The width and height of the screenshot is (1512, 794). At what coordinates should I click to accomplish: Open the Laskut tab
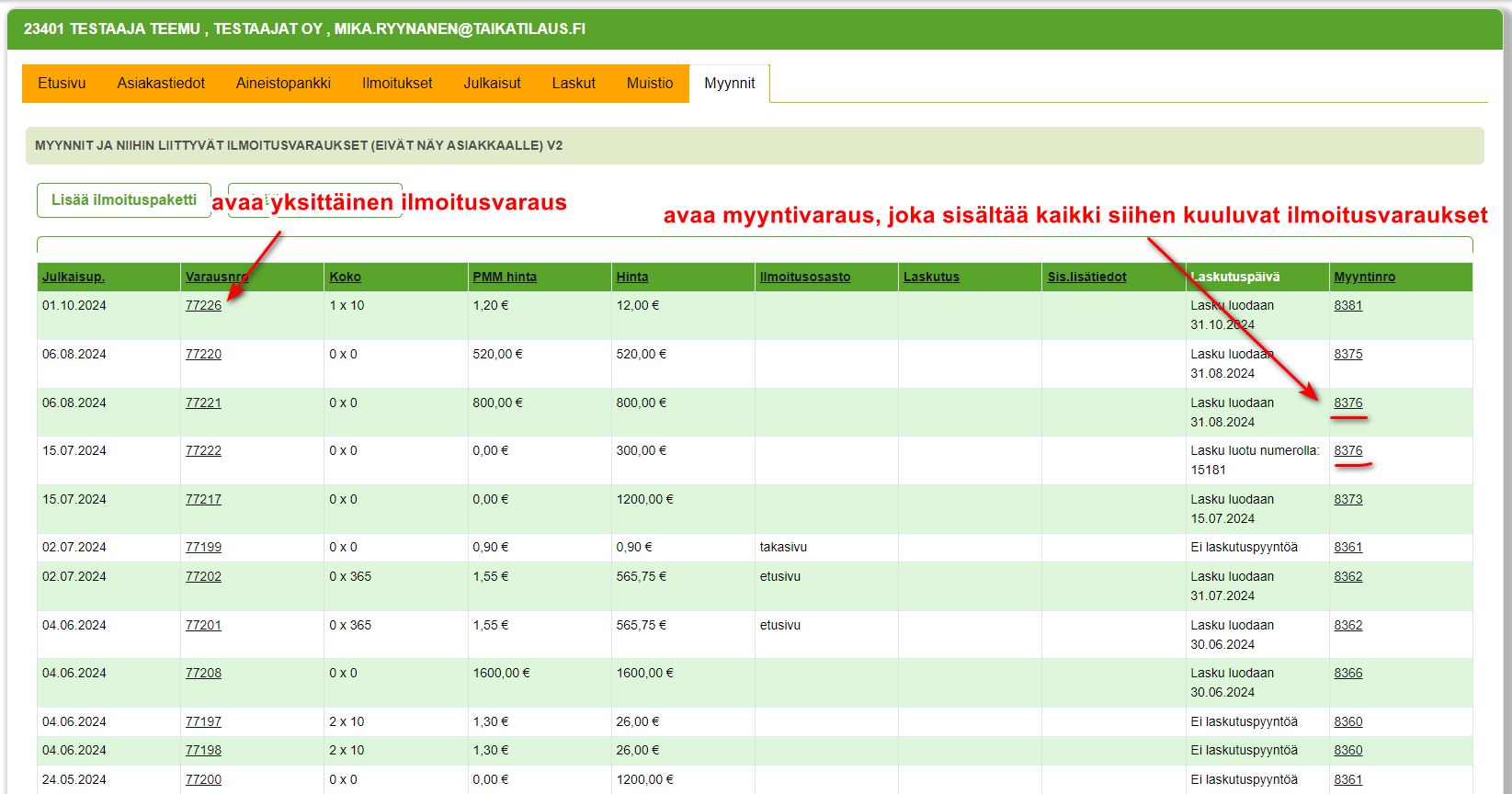574,84
